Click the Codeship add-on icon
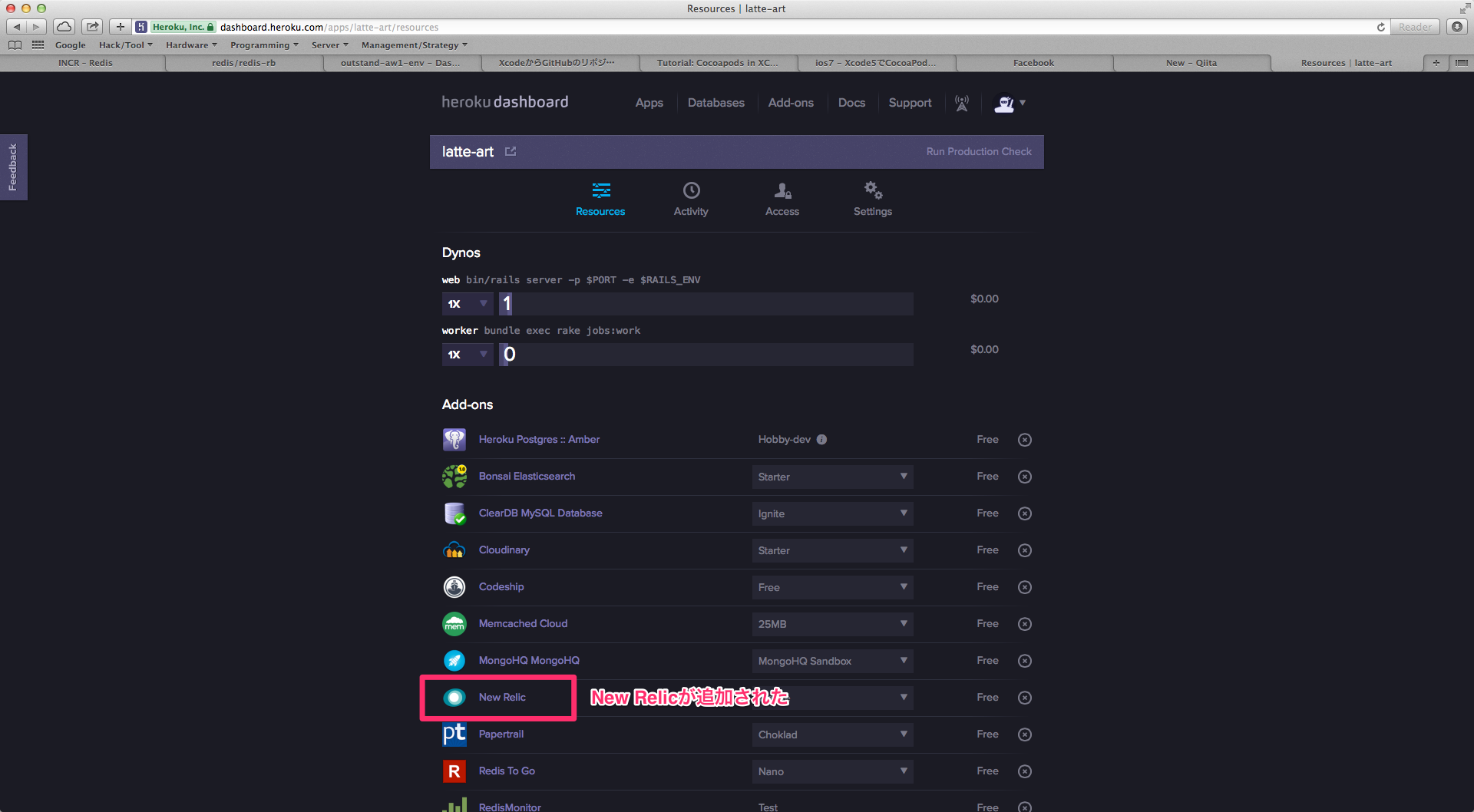Viewport: 1474px width, 812px height. [x=454, y=587]
